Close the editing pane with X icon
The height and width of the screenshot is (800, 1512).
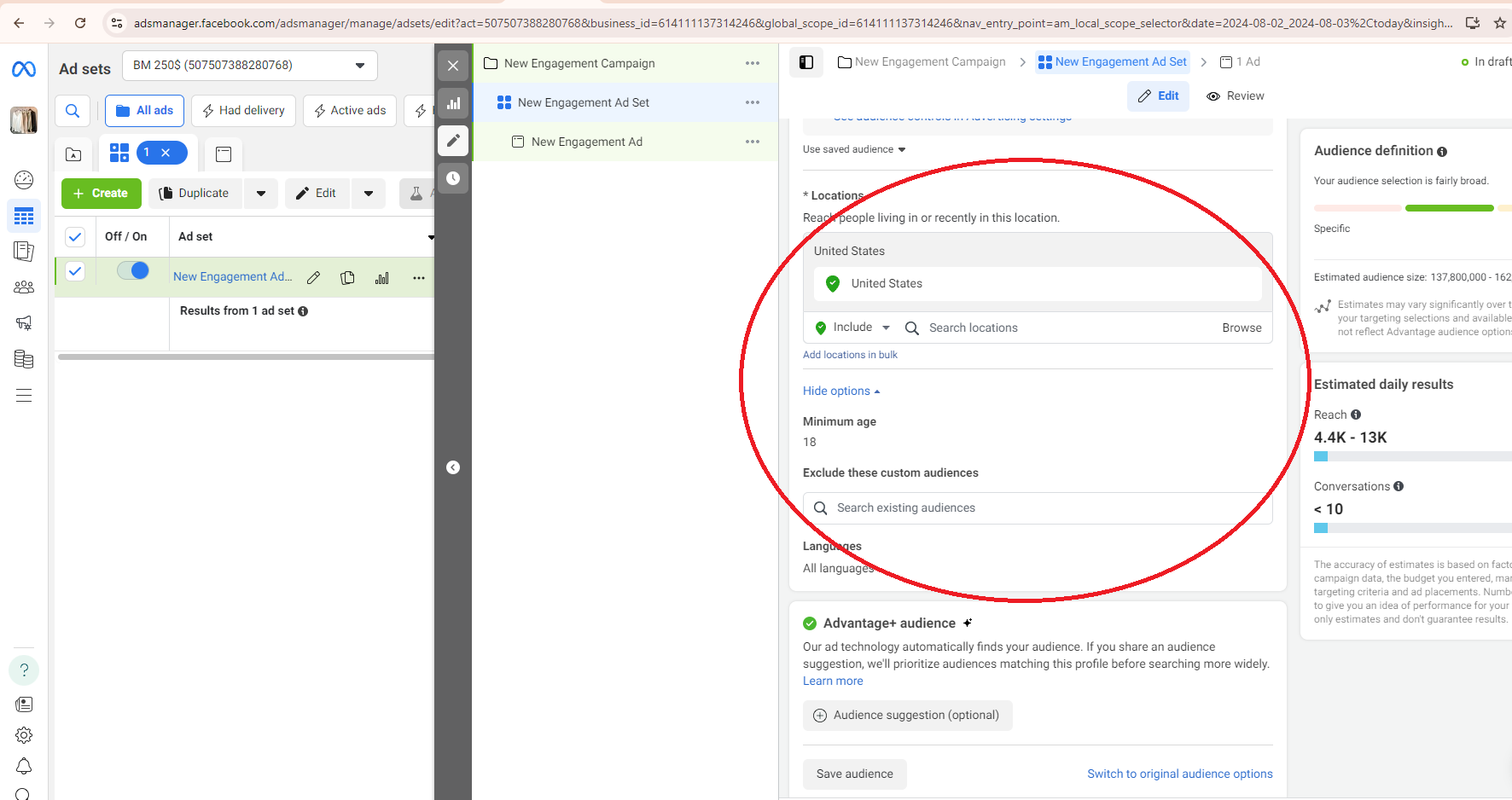pos(453,66)
